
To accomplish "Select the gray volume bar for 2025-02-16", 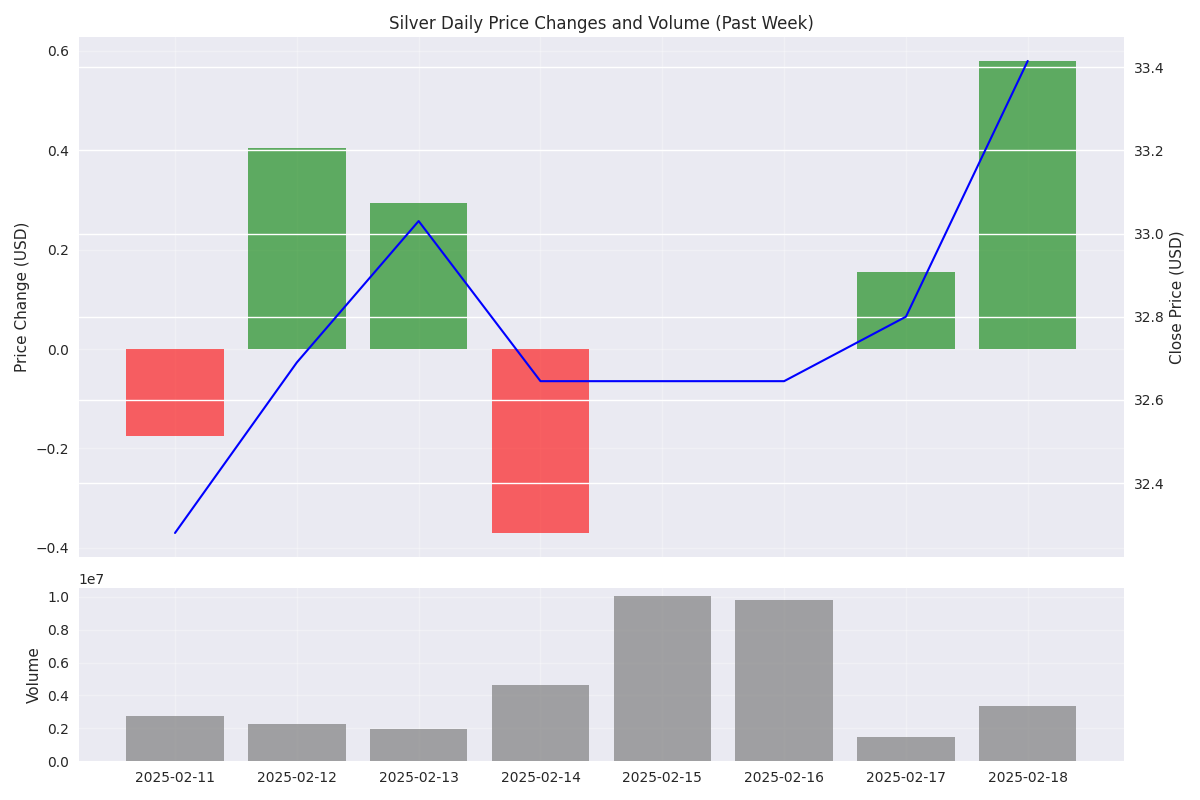I will coord(784,681).
